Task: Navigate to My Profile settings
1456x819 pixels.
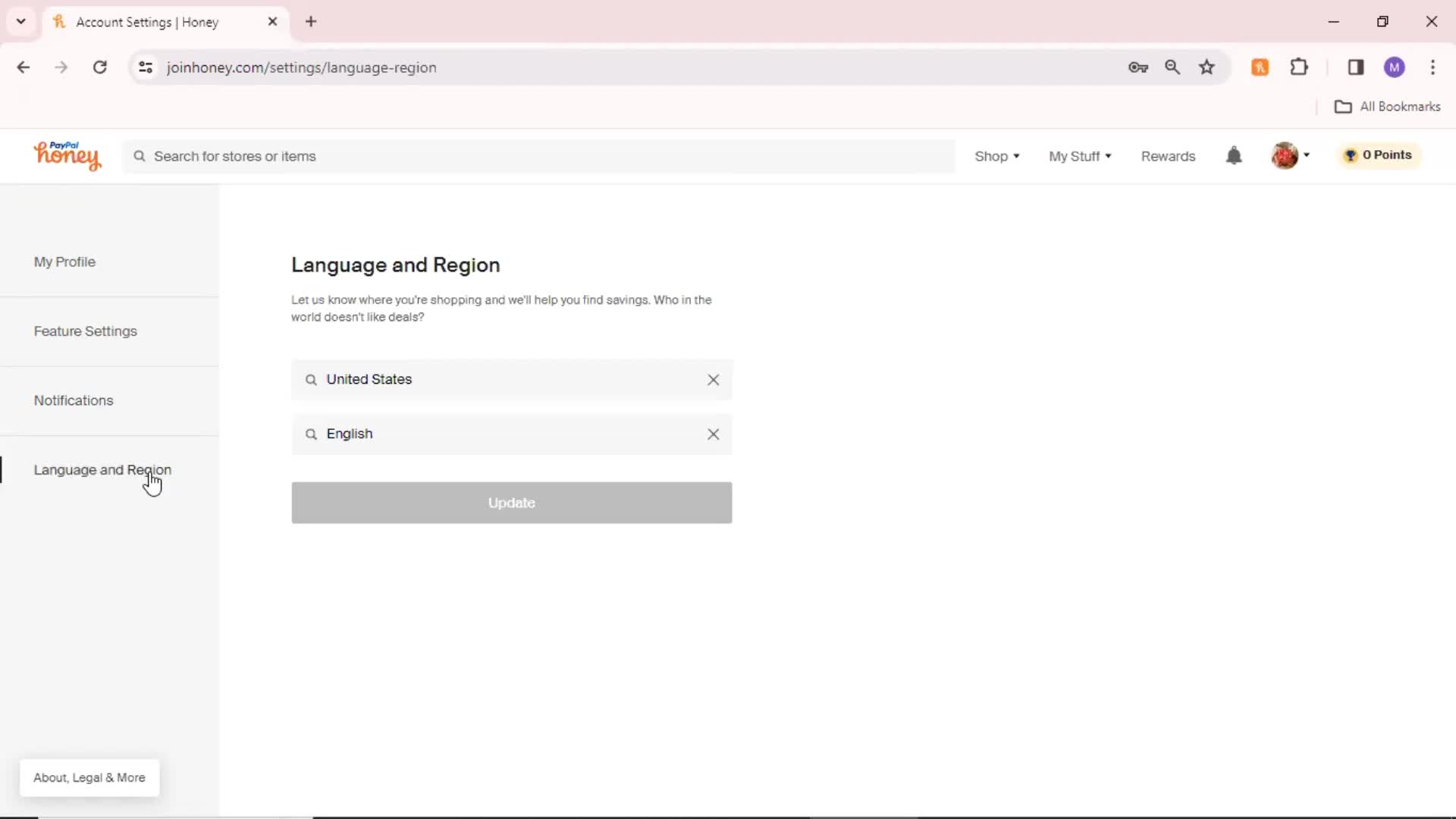Action: pos(64,261)
